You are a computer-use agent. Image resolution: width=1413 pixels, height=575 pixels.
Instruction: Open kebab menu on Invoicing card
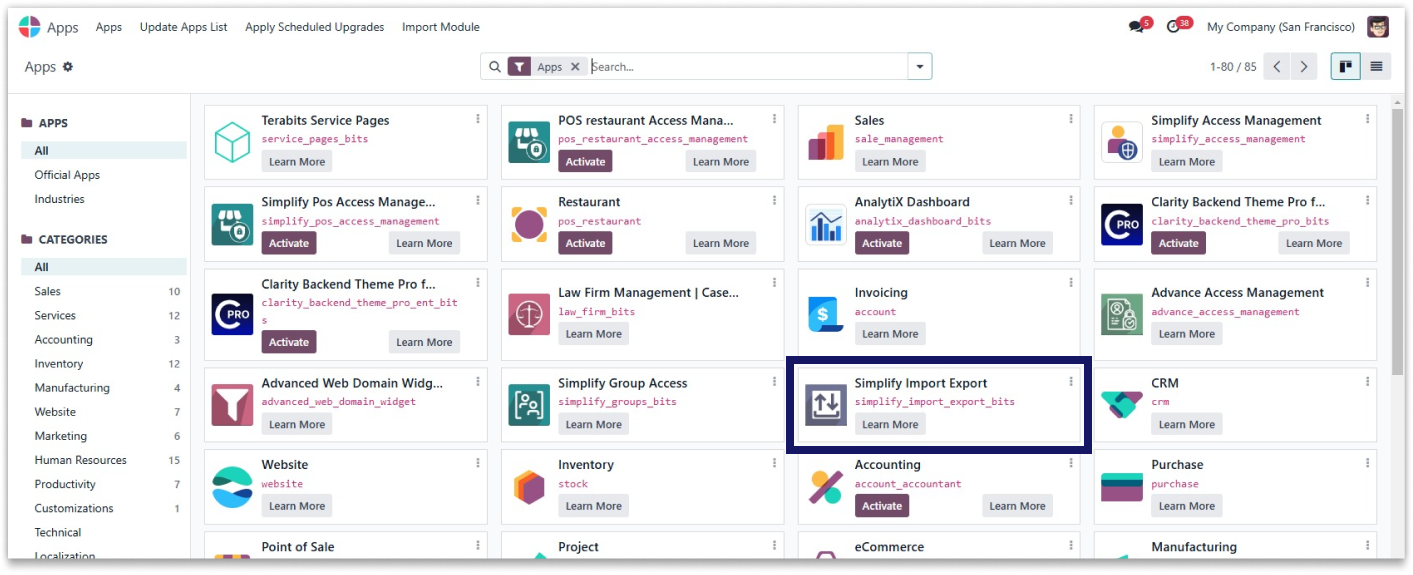point(1071,283)
